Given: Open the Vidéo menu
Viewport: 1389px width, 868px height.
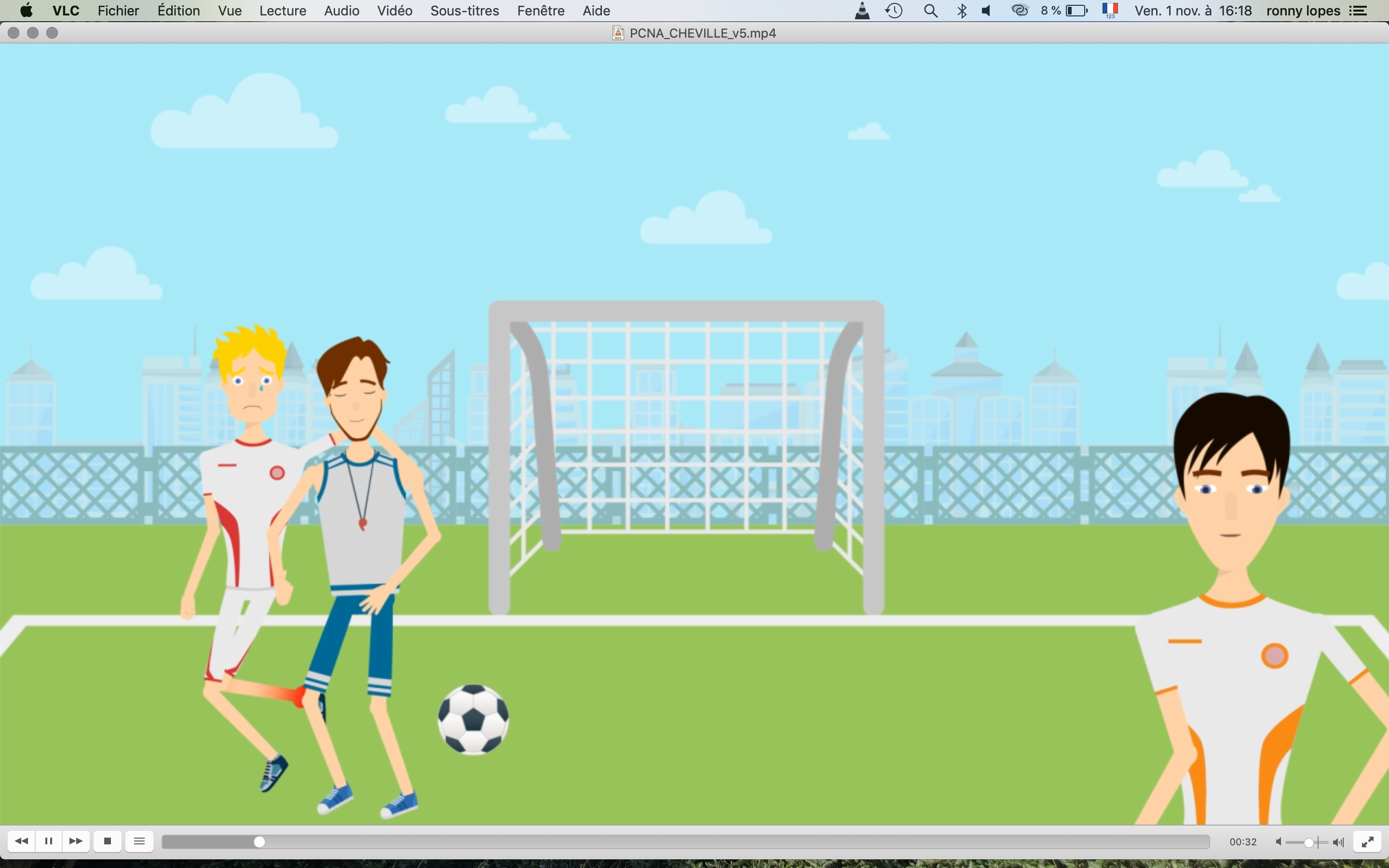Looking at the screenshot, I should click(395, 10).
